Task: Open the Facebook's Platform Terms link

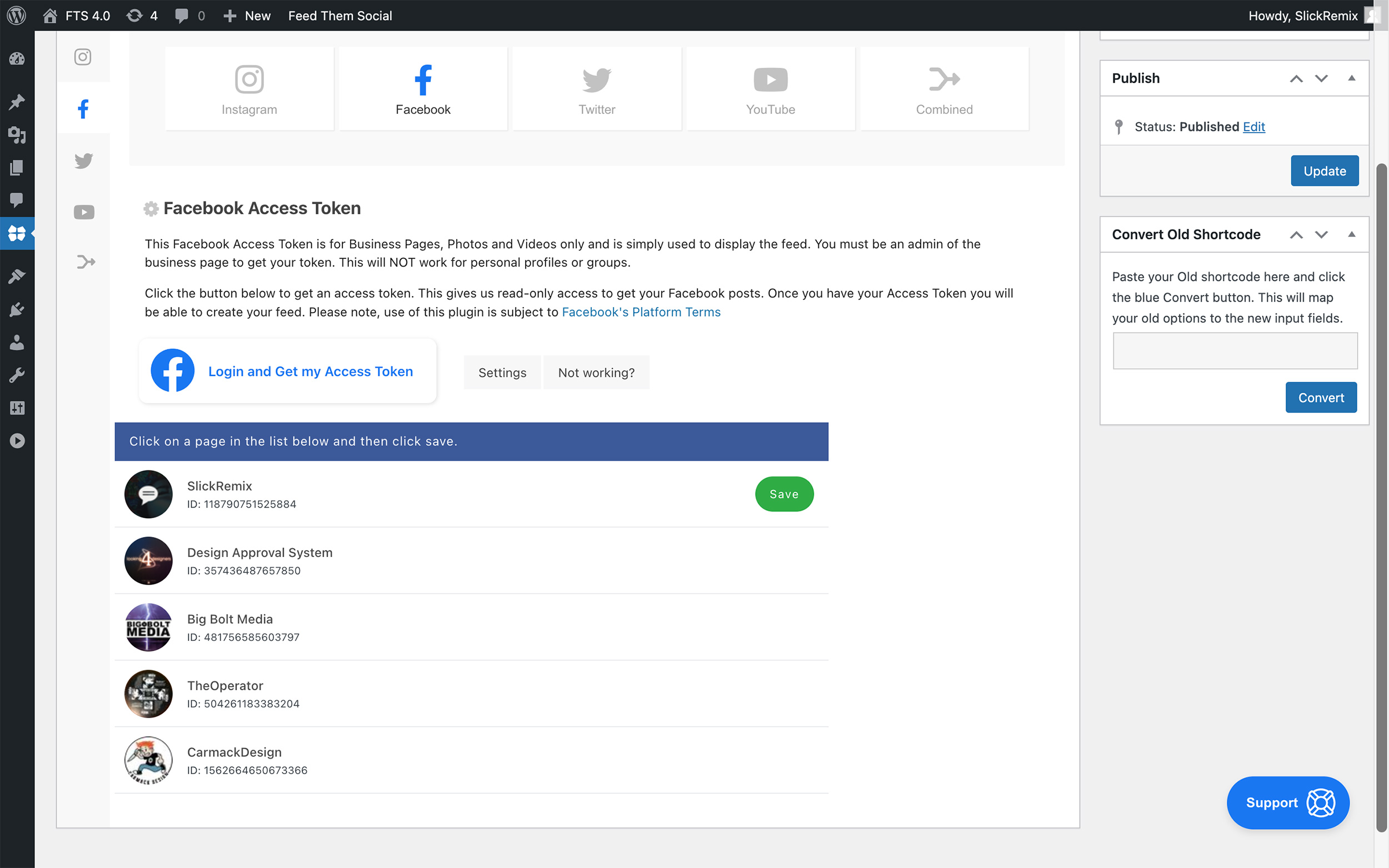Action: click(641, 312)
